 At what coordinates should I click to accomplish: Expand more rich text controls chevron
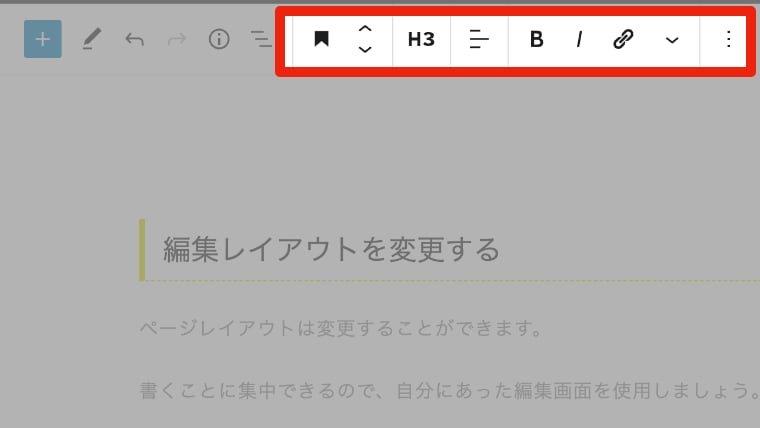tap(672, 40)
